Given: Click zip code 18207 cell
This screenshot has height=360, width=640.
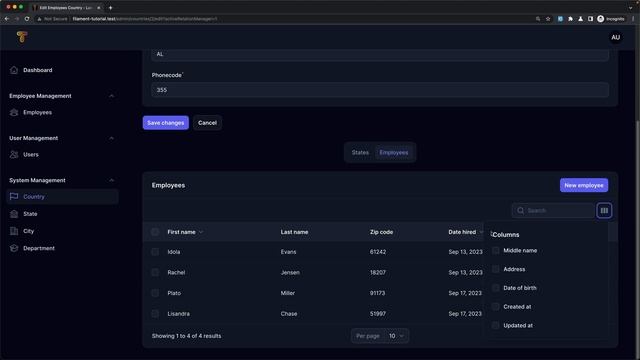Looking at the screenshot, I should 378,272.
